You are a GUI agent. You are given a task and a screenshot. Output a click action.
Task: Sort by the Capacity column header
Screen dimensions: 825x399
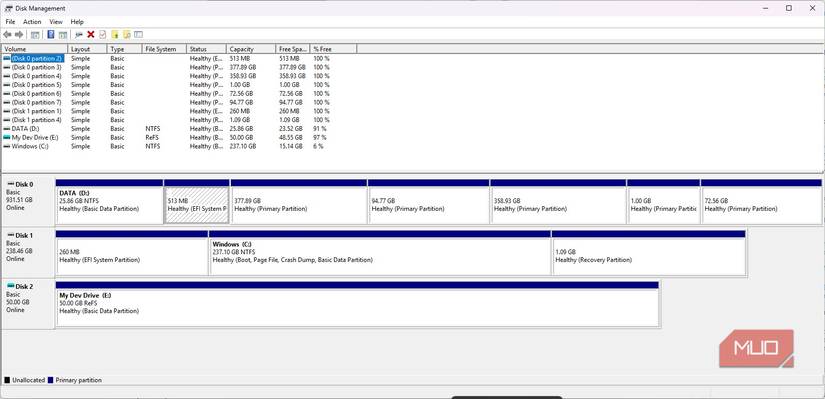click(x=251, y=49)
